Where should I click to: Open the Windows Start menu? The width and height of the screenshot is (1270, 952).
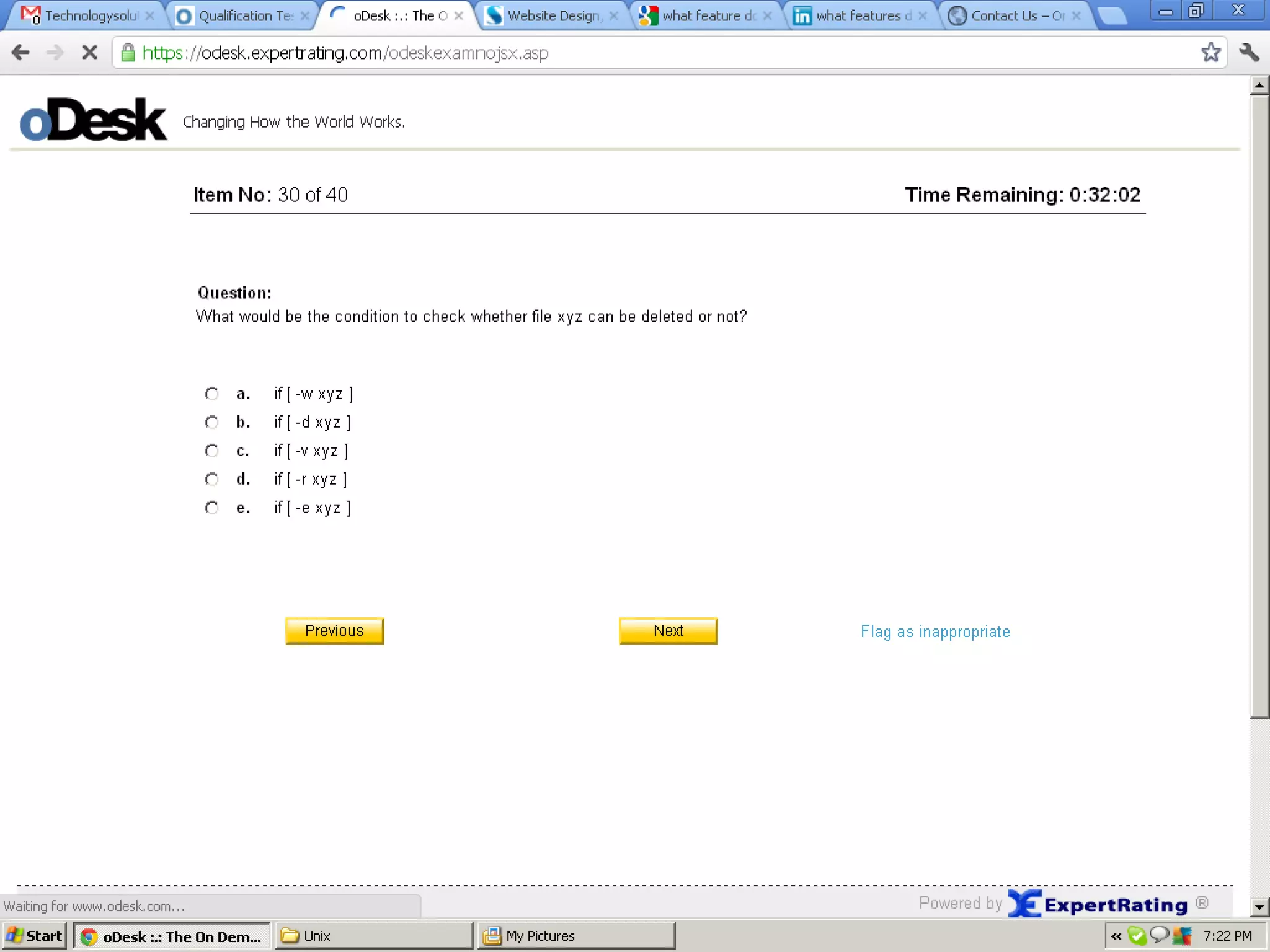35,936
